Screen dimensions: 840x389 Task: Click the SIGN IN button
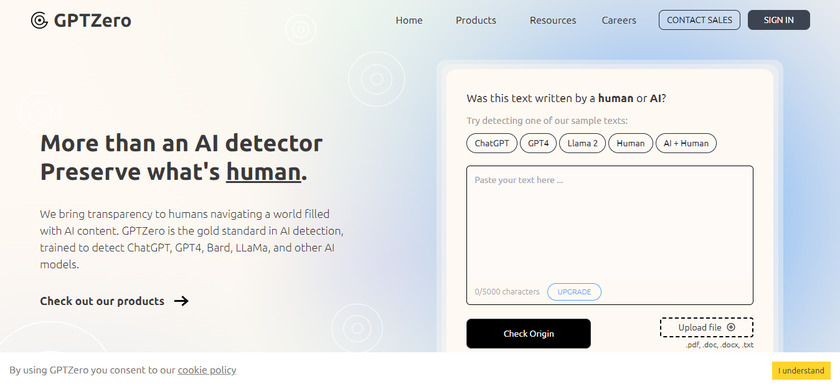click(x=778, y=20)
